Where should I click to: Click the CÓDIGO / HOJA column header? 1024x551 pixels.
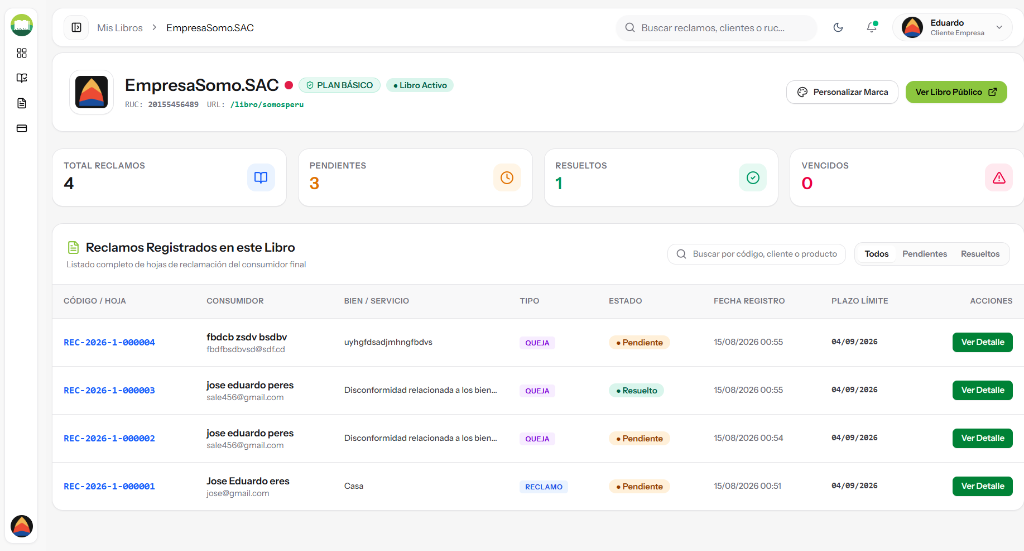coord(95,301)
